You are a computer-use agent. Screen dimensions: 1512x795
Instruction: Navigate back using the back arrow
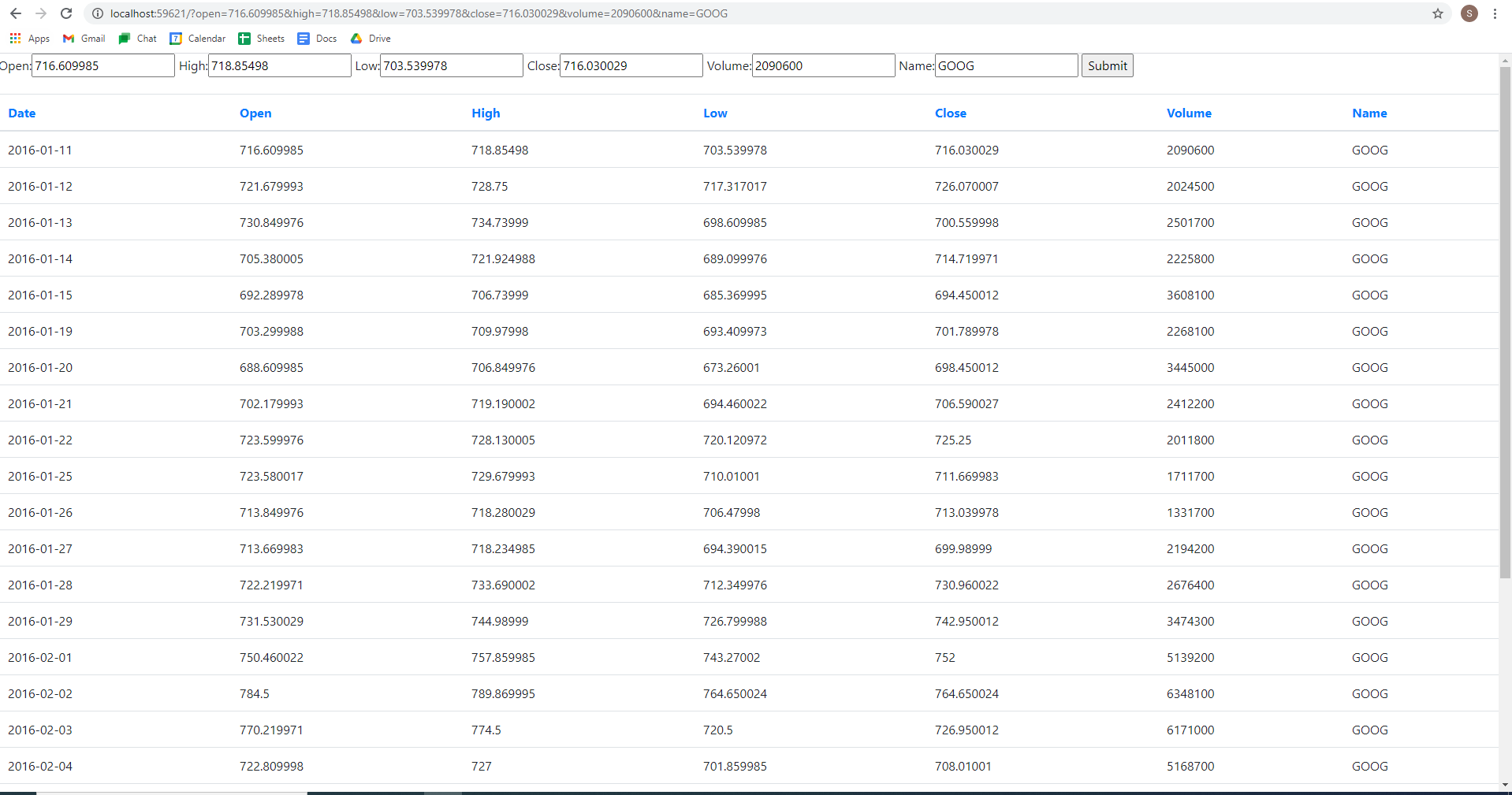coord(16,13)
